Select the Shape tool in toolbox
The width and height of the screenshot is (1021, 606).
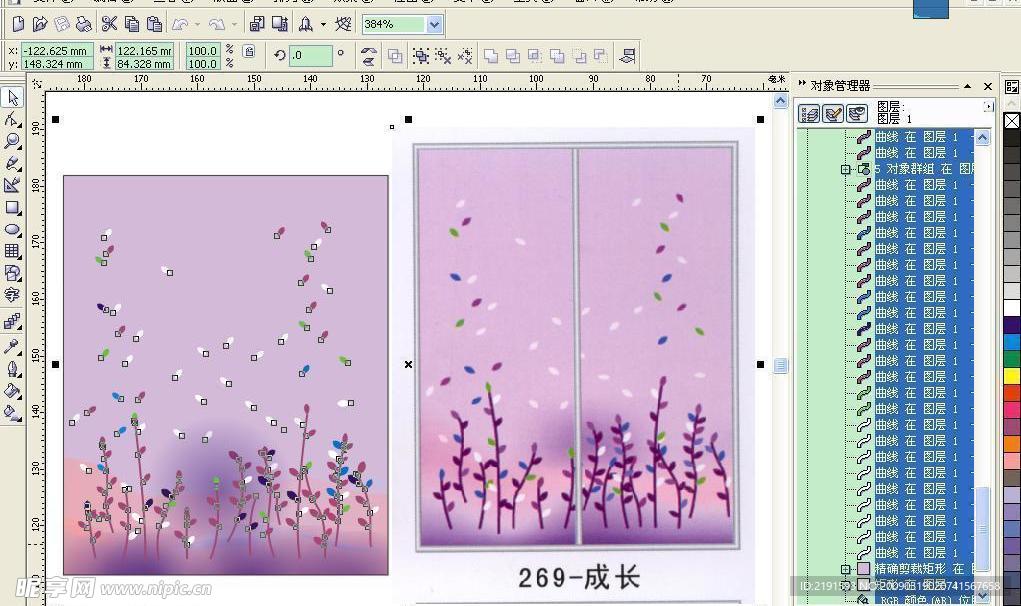[x=12, y=119]
